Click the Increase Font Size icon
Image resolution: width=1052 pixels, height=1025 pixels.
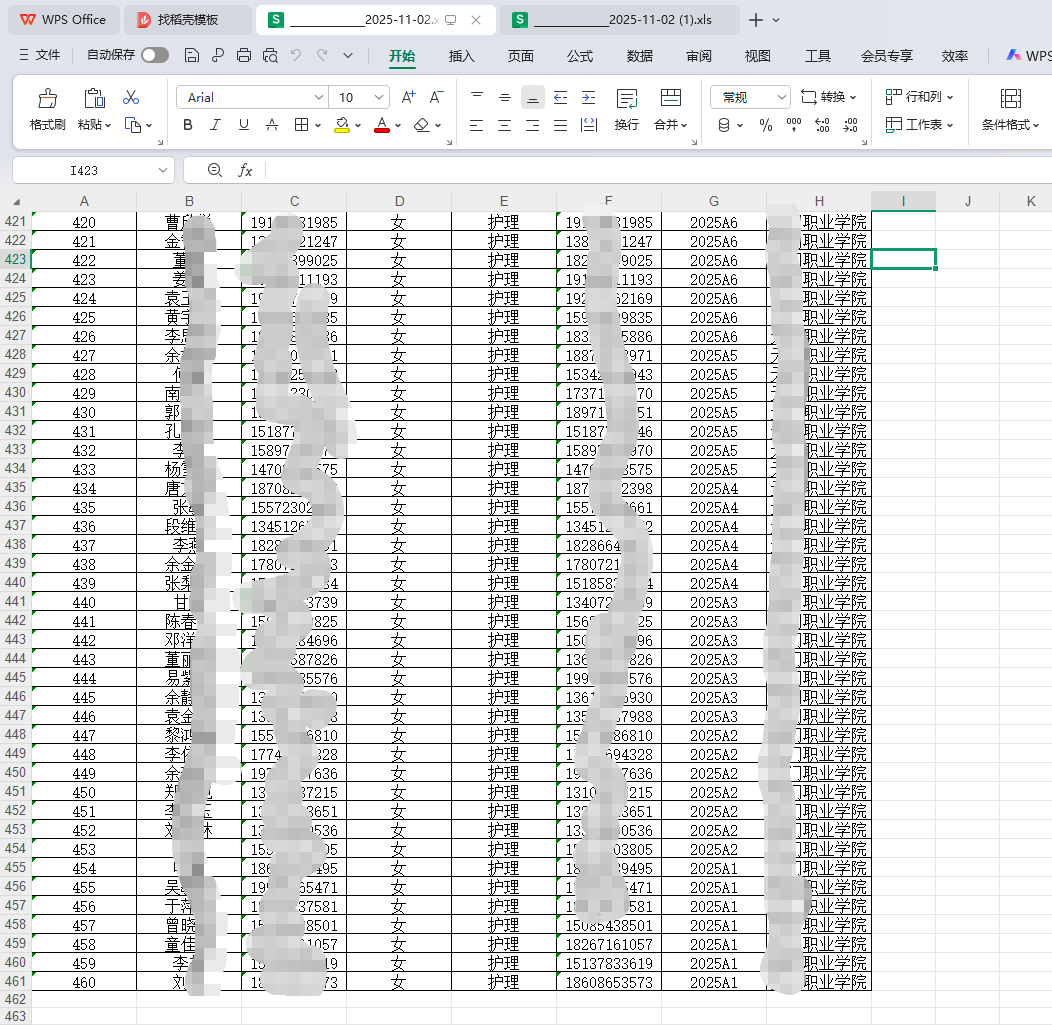pos(408,97)
